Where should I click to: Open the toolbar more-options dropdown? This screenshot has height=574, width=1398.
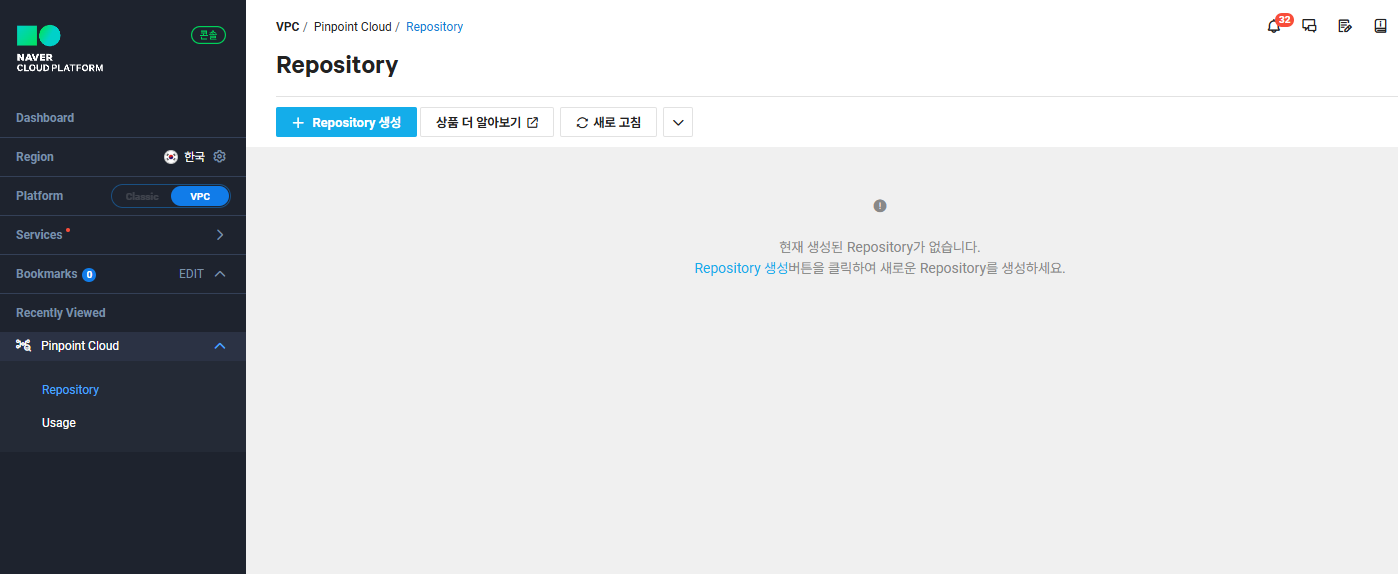[678, 122]
